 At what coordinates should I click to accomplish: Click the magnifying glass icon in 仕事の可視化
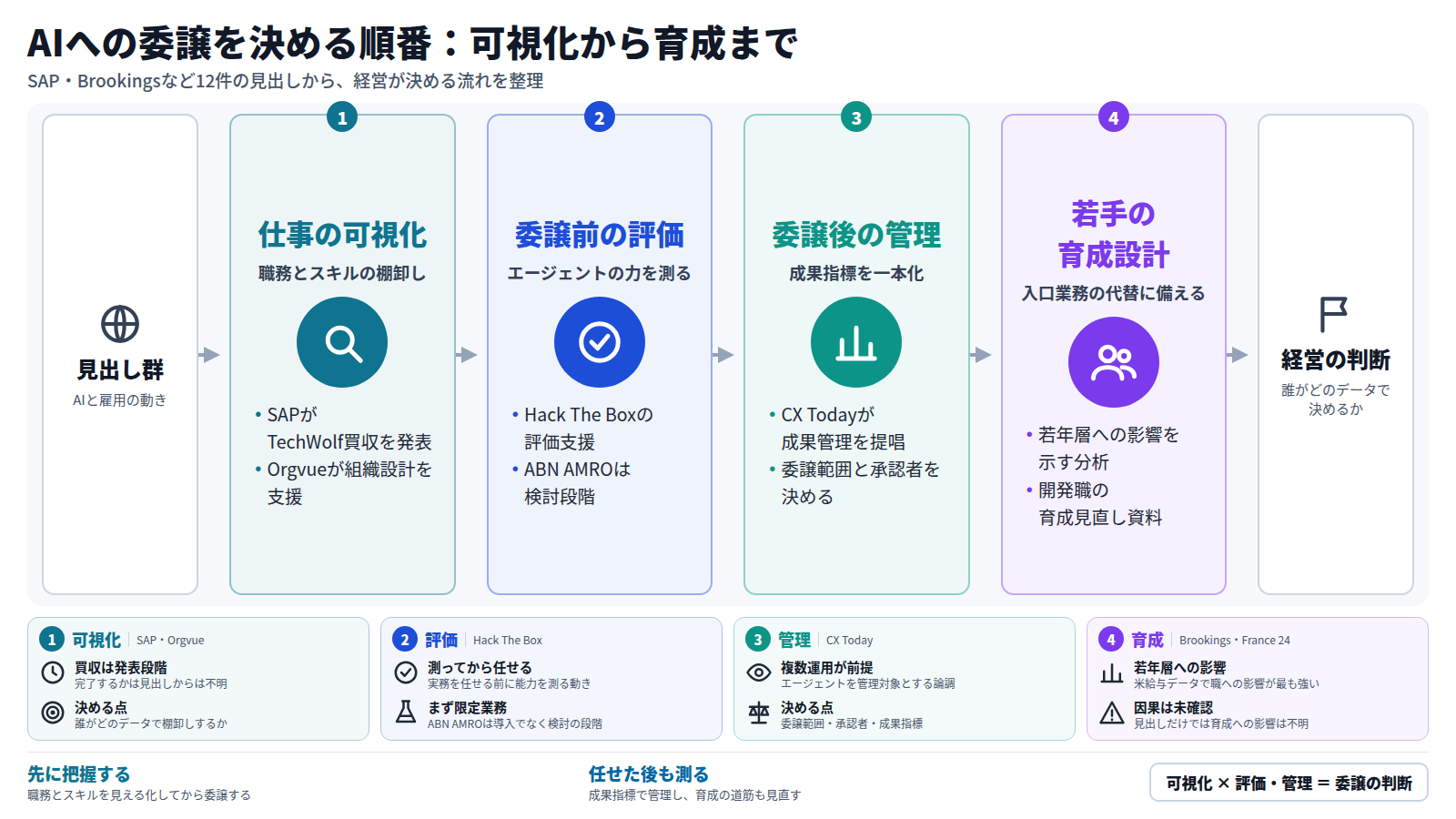tap(342, 342)
